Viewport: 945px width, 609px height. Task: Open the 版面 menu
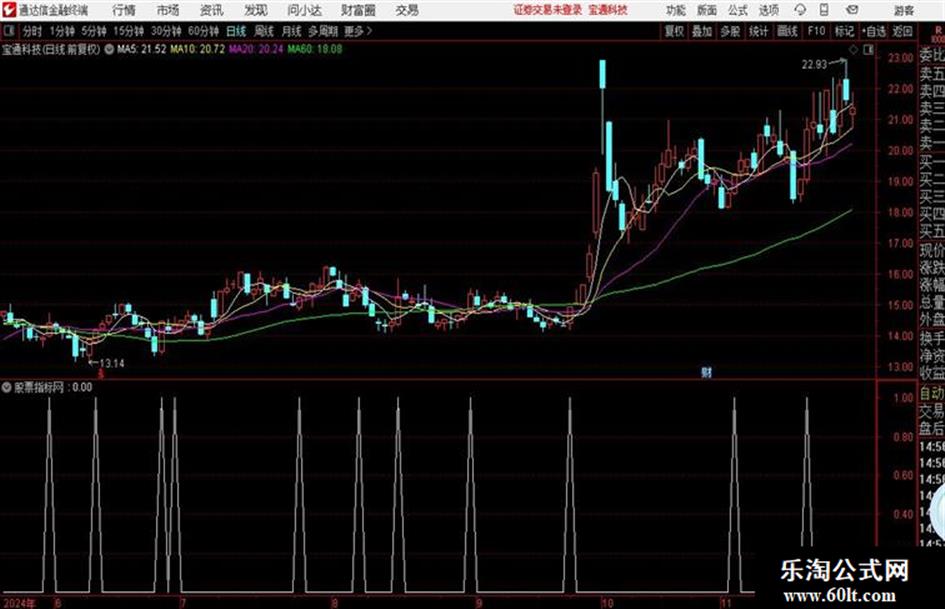coord(707,10)
